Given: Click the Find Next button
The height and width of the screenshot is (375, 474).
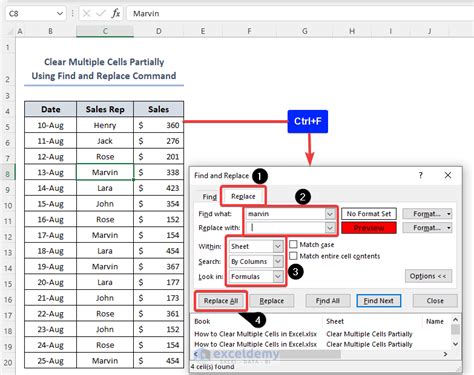Looking at the screenshot, I should coord(378,301).
